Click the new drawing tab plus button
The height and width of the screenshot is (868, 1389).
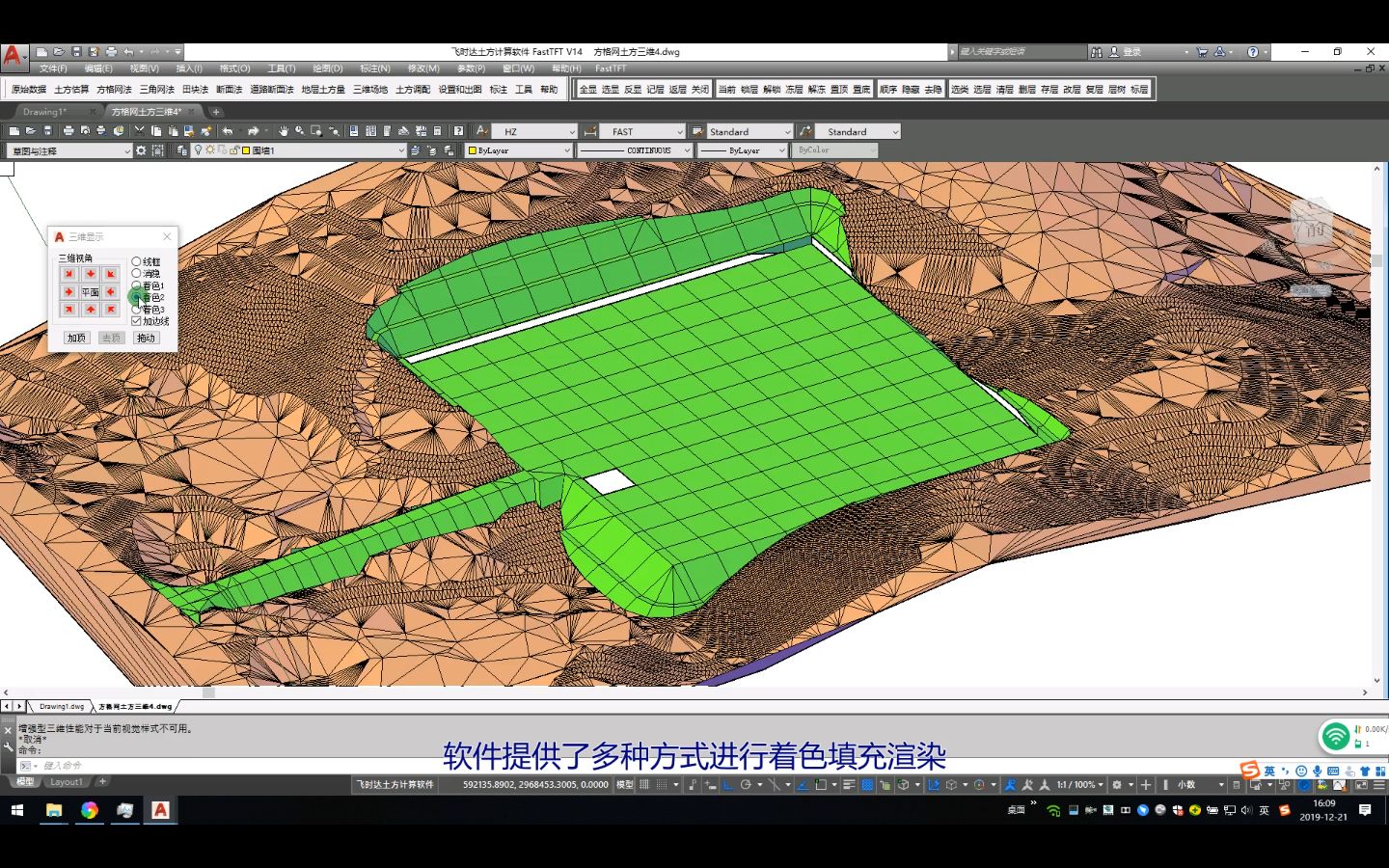pyautogui.click(x=216, y=112)
